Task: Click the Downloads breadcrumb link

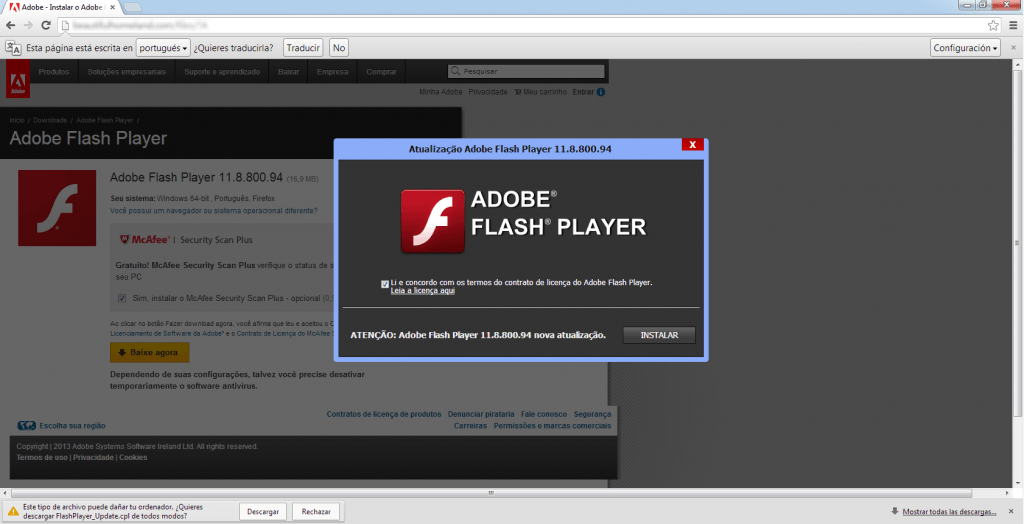Action: click(50, 120)
